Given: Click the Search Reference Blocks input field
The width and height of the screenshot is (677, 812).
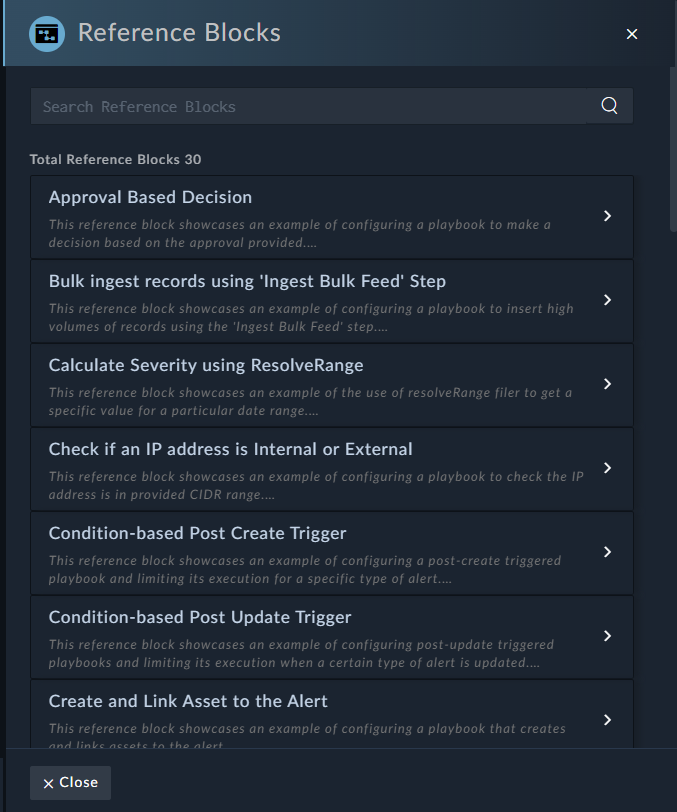Looking at the screenshot, I should (x=300, y=105).
